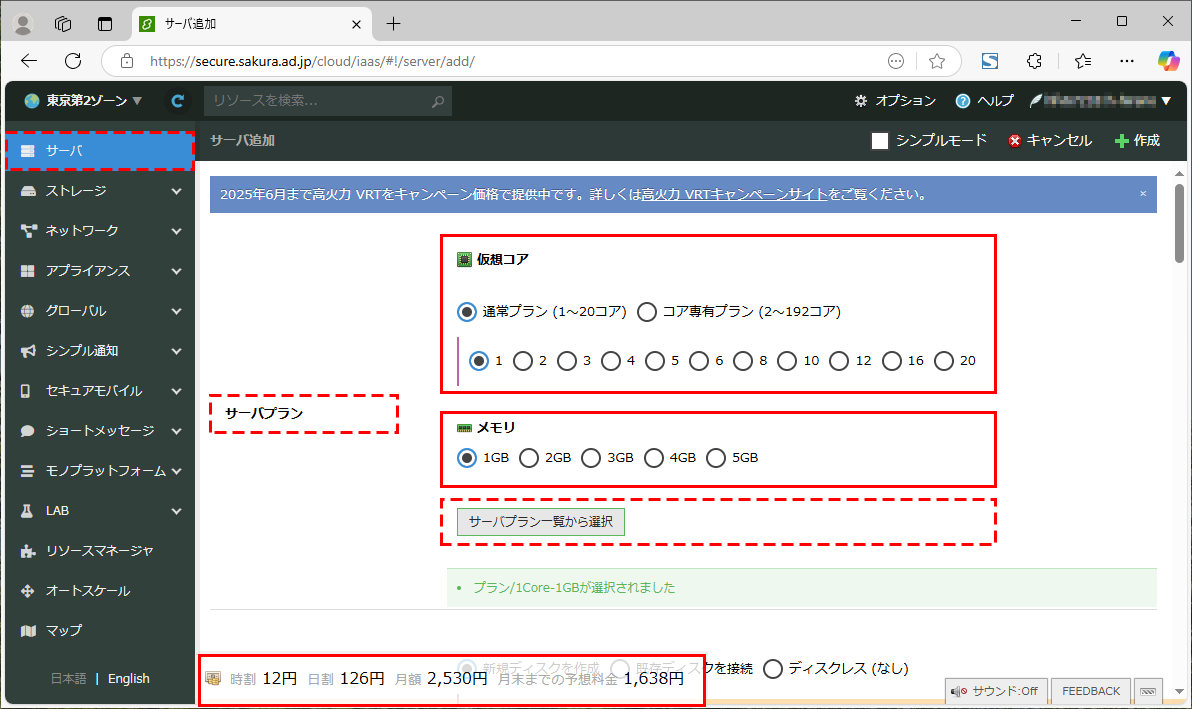Viewport: 1192px width, 709px height.
Task: Expand the ストレージ sidebar section
Action: click(x=100, y=191)
